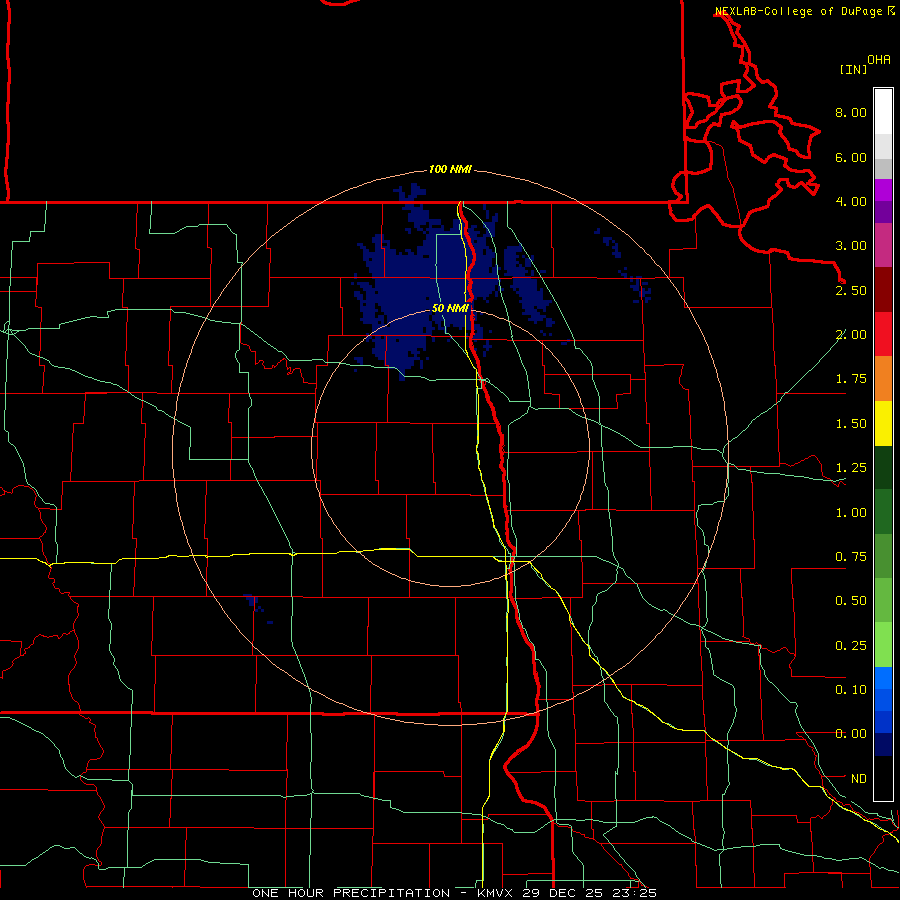The image size is (900, 900).
Task: Click the 4.00 legend value
Action: click(851, 201)
